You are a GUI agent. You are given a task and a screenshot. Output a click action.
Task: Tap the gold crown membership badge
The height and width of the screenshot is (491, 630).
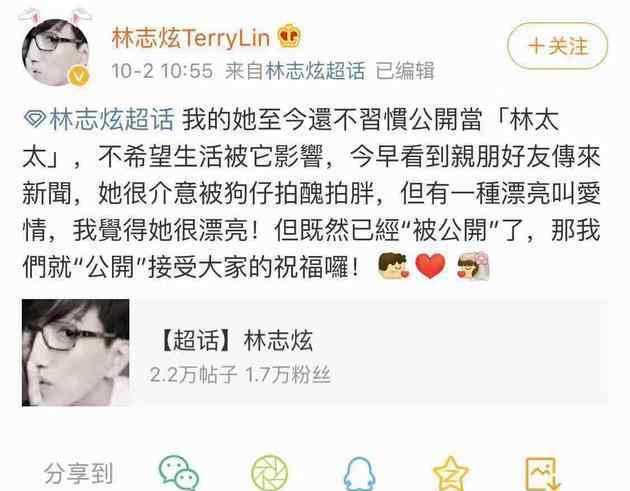point(290,37)
